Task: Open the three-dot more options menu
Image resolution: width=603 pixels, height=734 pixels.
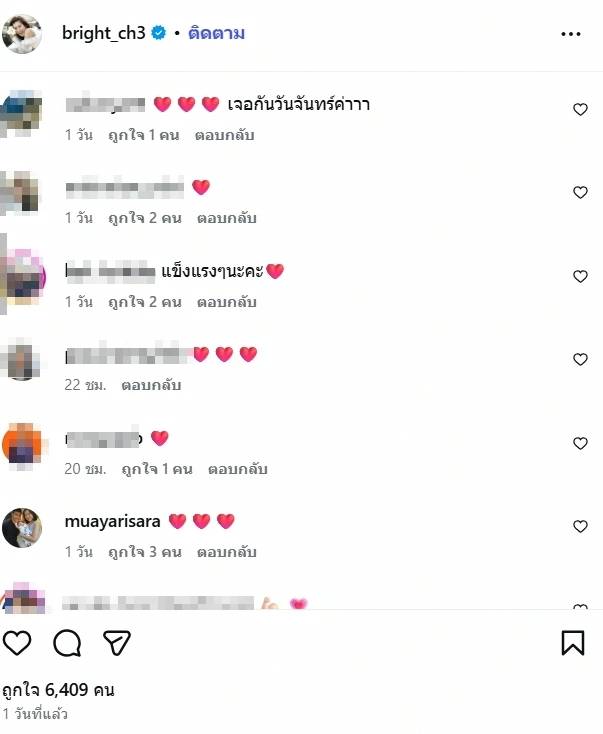Action: coord(571,34)
